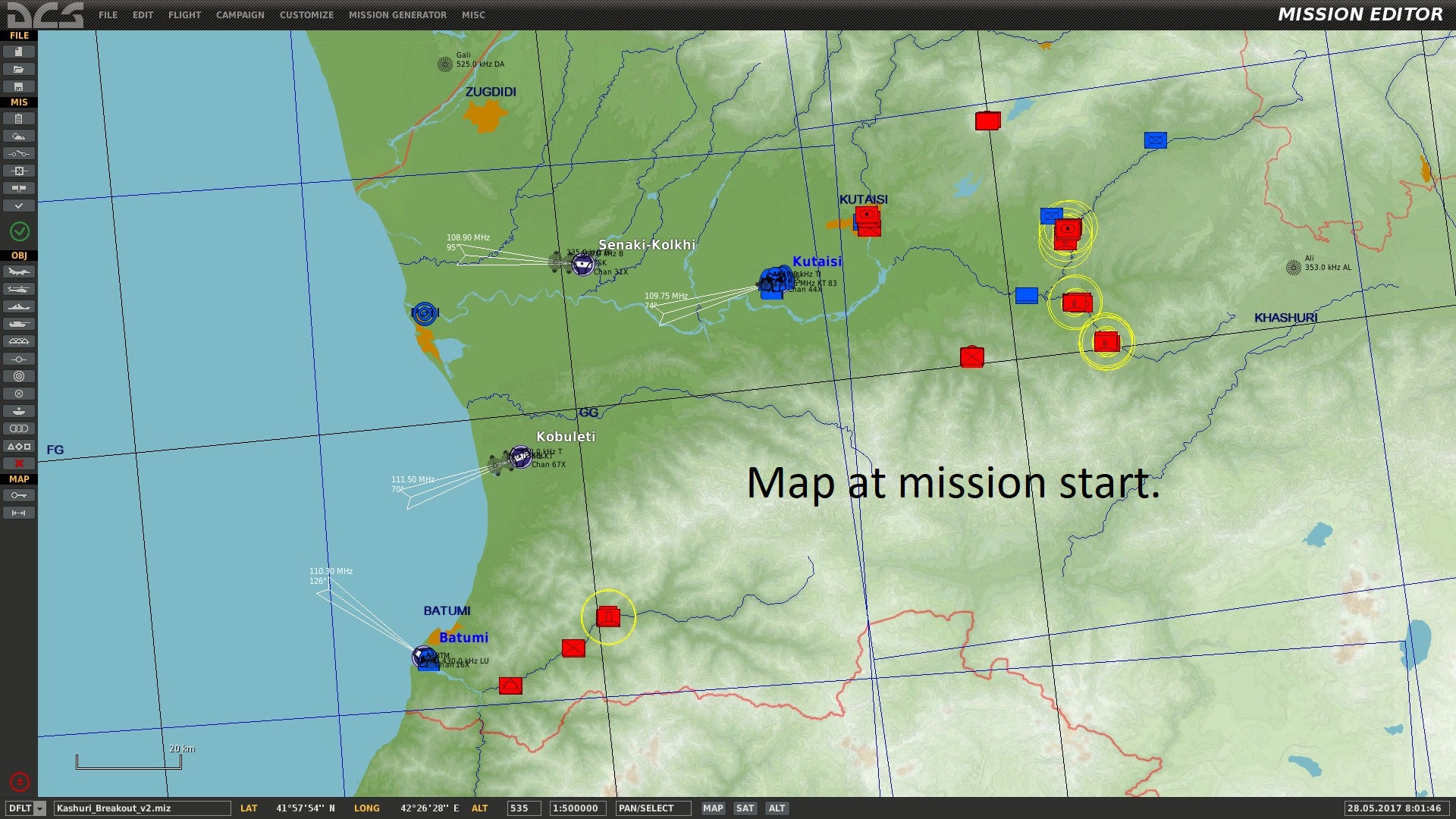Open the EDIT menu
Screen dimensions: 1456x819
[143, 14]
